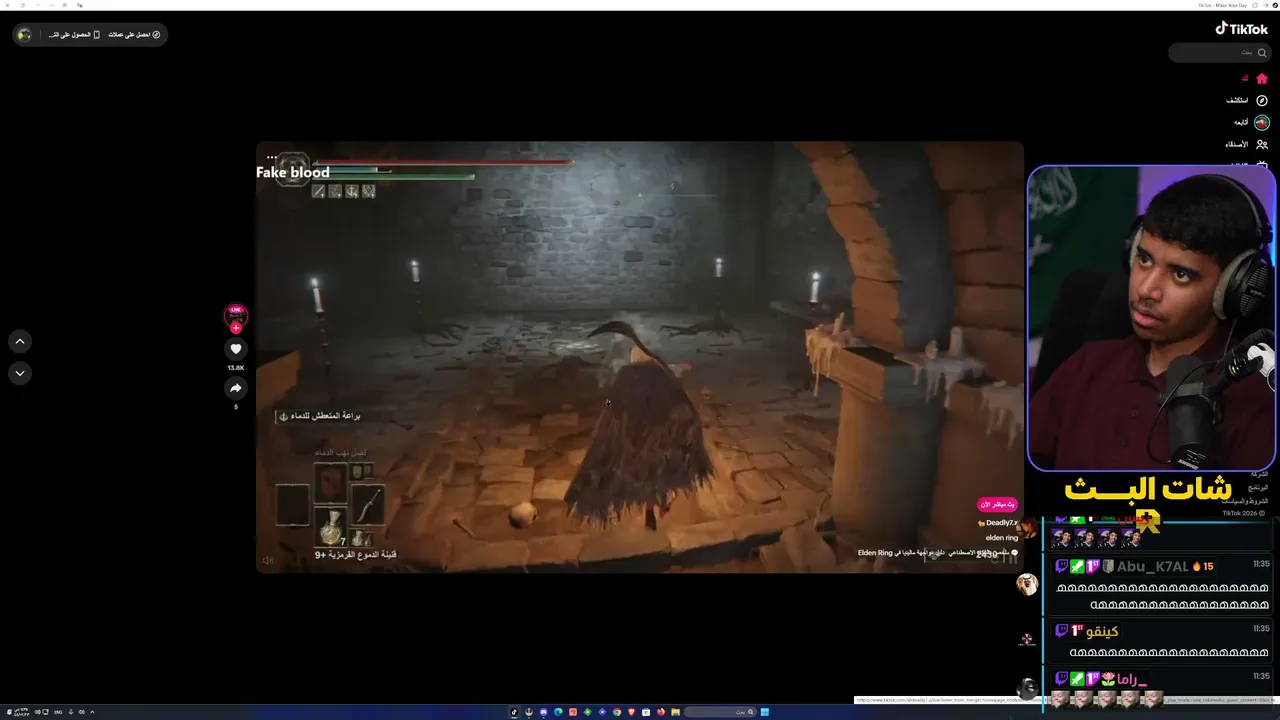Viewport: 1280px width, 720px height.
Task: Like the video with the heart
Action: tap(236, 349)
